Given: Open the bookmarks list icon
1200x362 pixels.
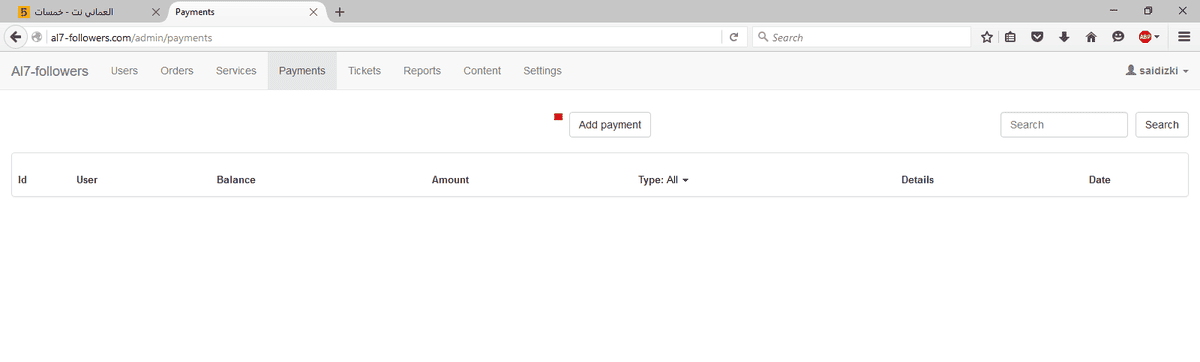Looking at the screenshot, I should pos(1011,37).
